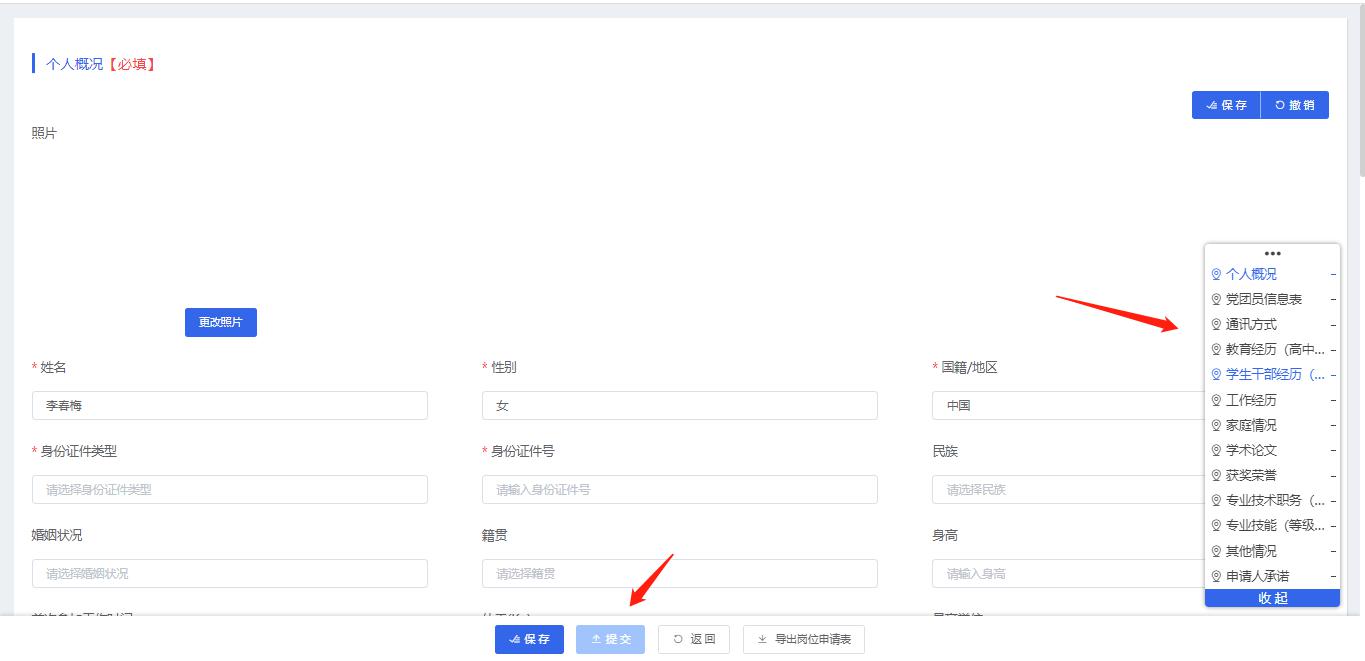Click the download icon on 导出岗位申请表 button
1365x661 pixels.
click(762, 639)
